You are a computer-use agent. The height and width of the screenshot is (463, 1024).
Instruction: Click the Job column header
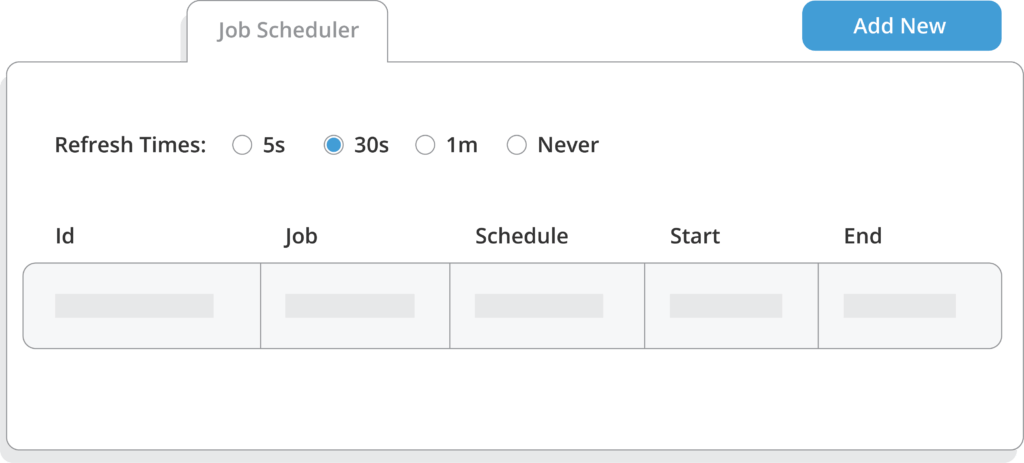pos(301,237)
